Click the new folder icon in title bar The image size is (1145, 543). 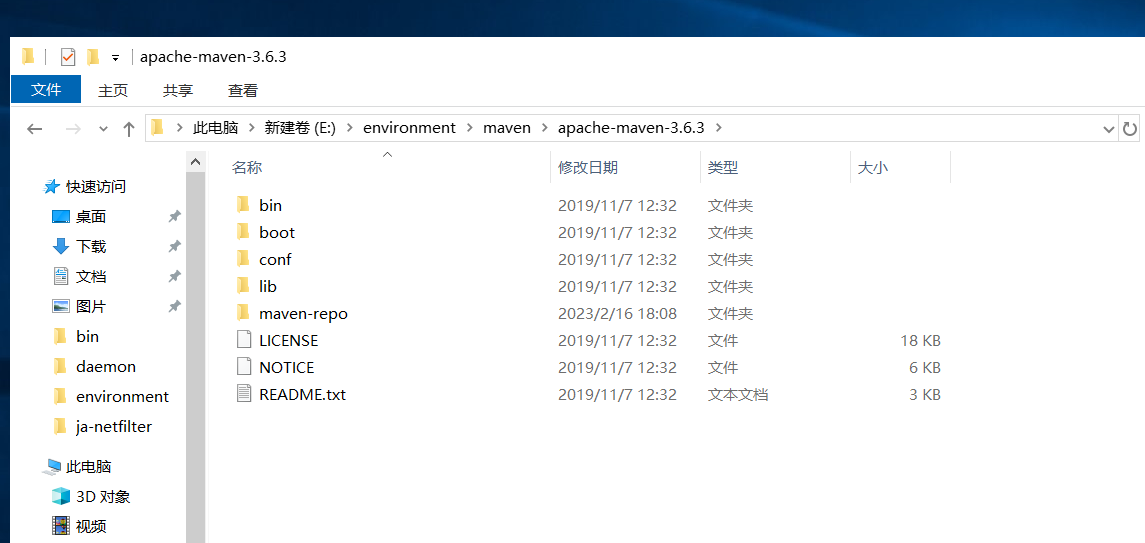coord(93,57)
